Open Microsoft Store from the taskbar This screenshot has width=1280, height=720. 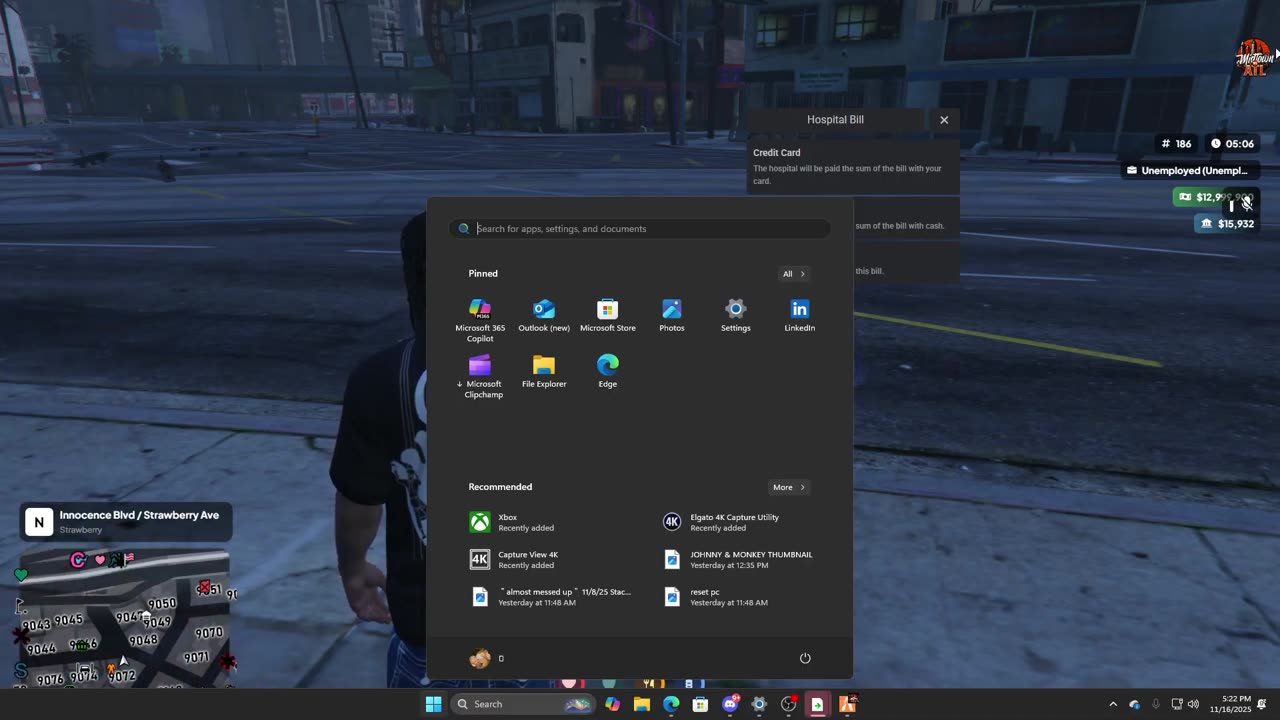[x=700, y=704]
